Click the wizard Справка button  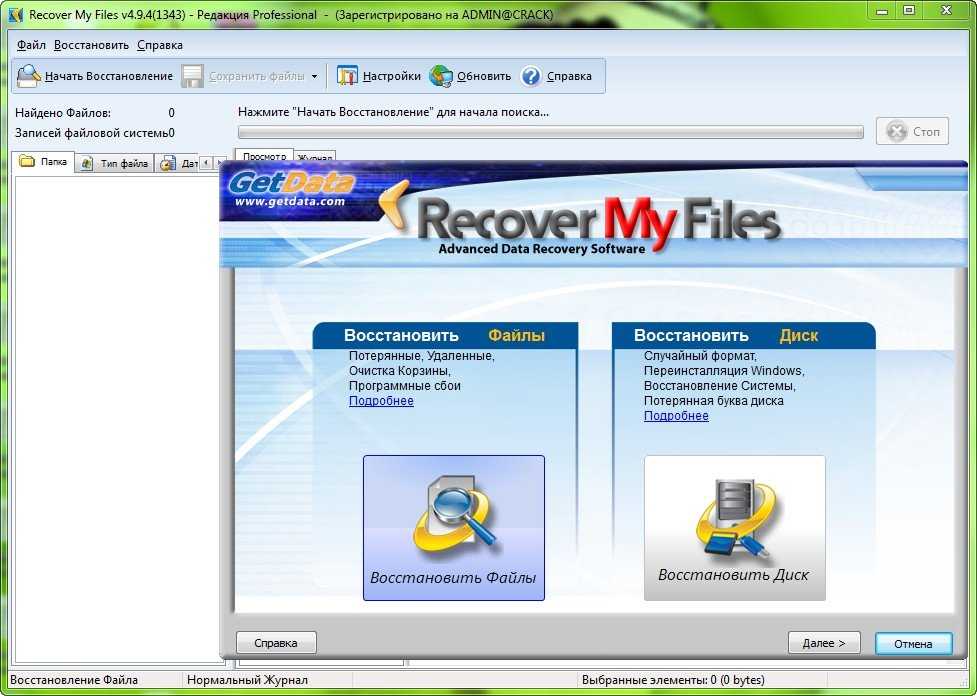(276, 643)
